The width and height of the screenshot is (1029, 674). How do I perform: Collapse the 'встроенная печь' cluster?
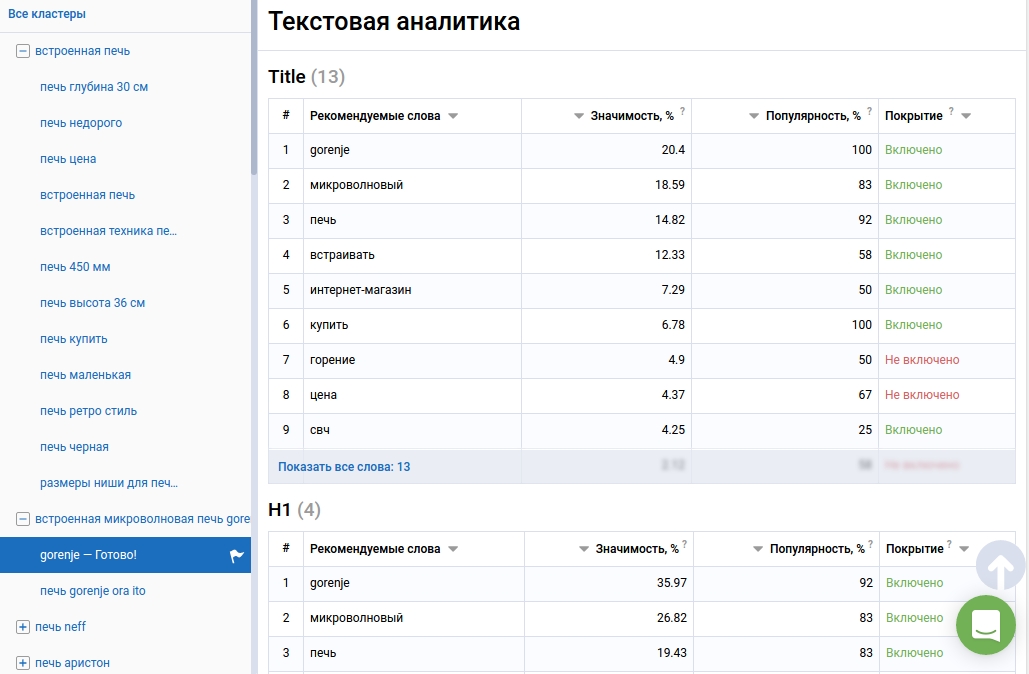click(23, 51)
